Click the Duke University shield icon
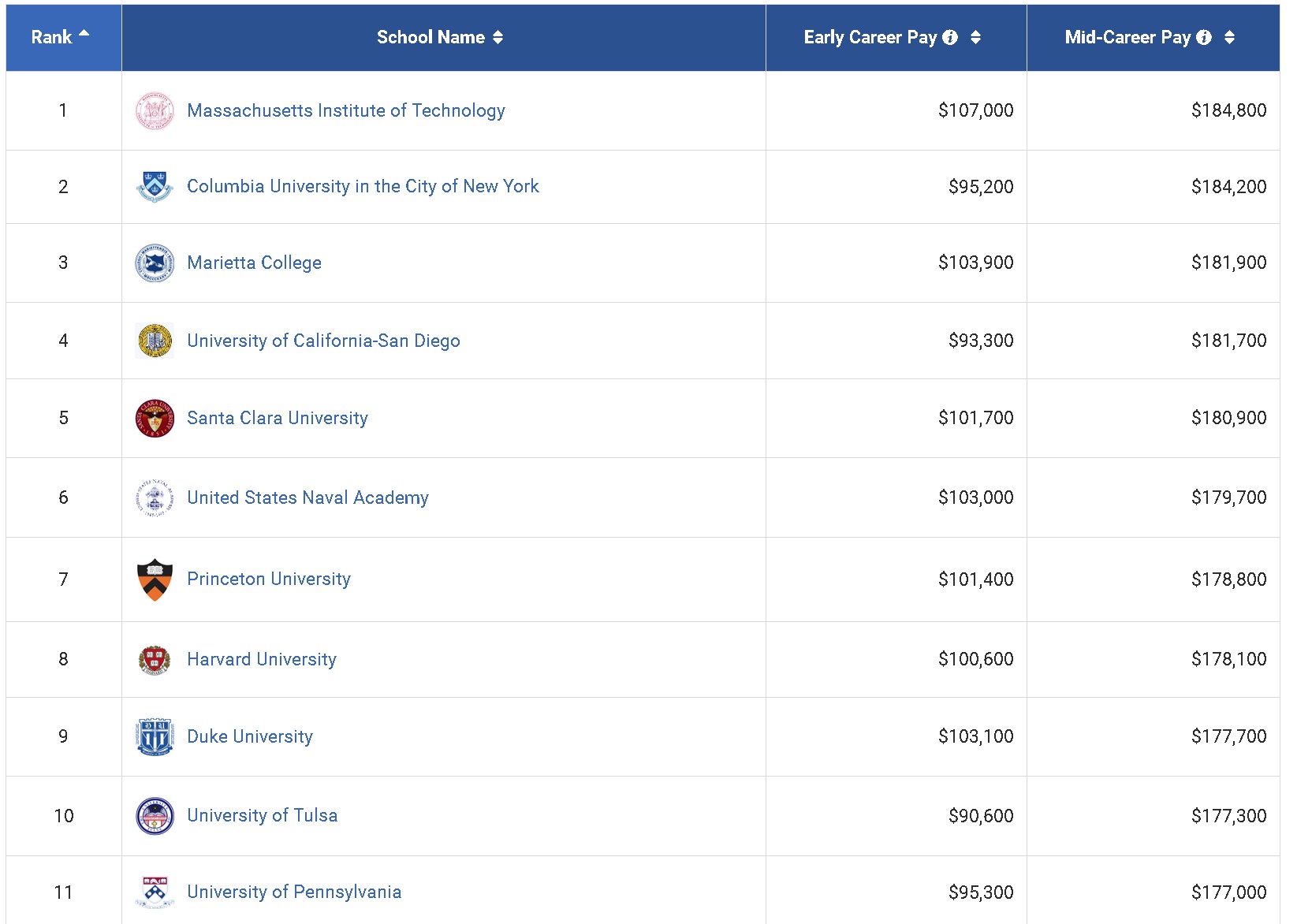The height and width of the screenshot is (924, 1297). tap(155, 736)
